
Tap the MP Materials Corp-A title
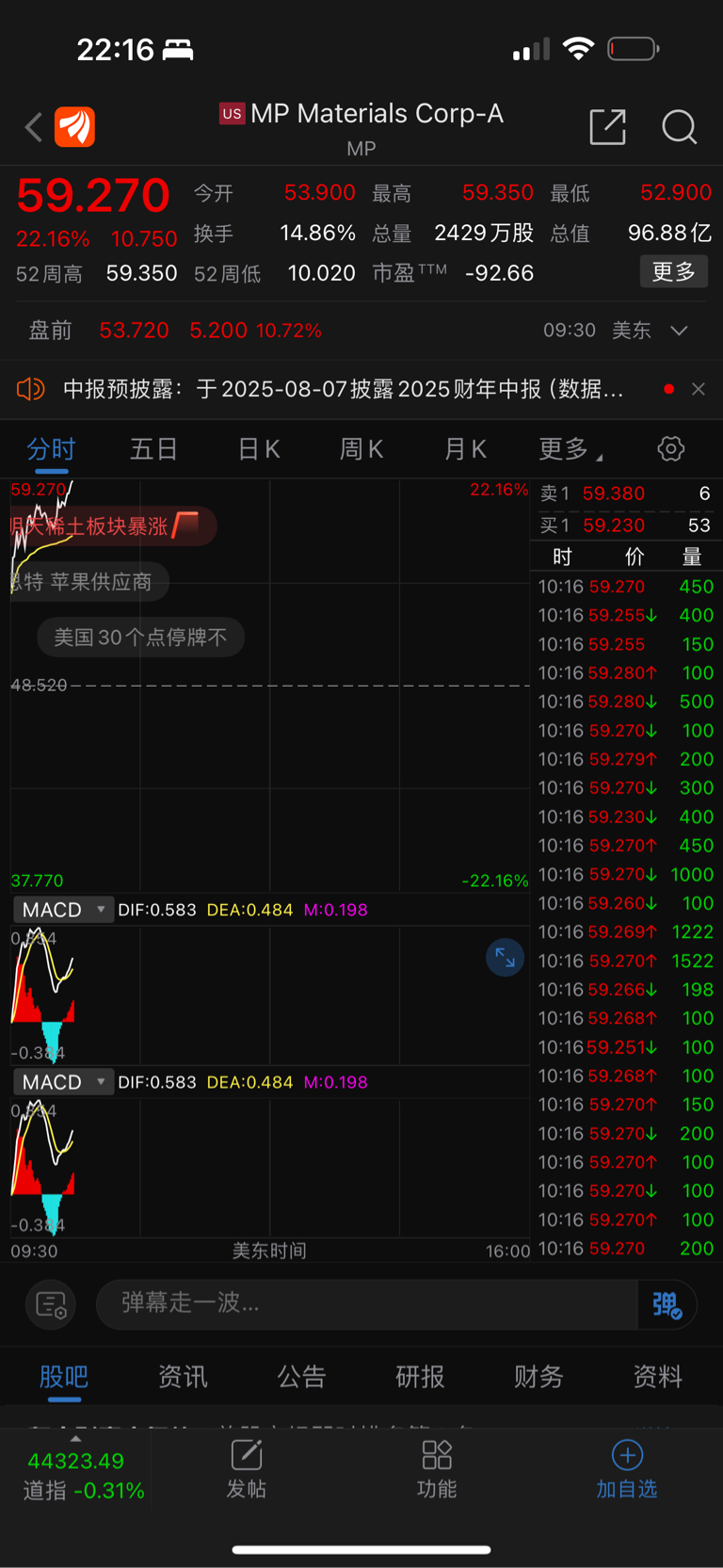click(x=377, y=114)
